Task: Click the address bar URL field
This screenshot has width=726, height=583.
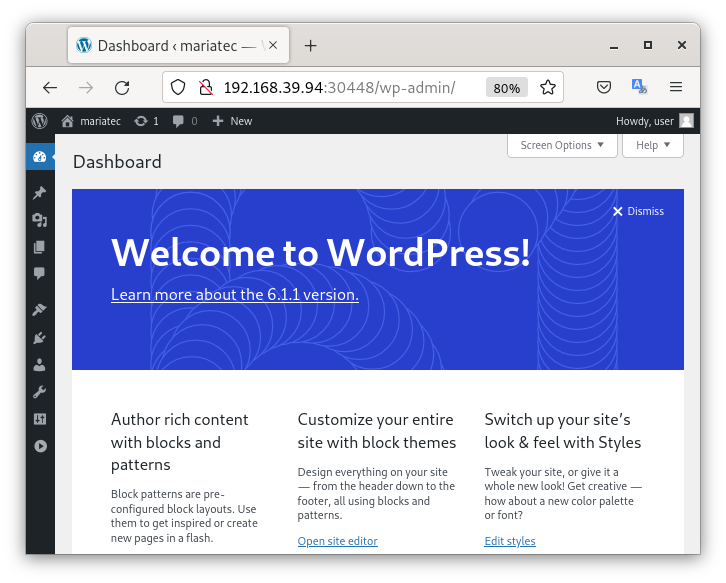Action: pyautogui.click(x=340, y=88)
